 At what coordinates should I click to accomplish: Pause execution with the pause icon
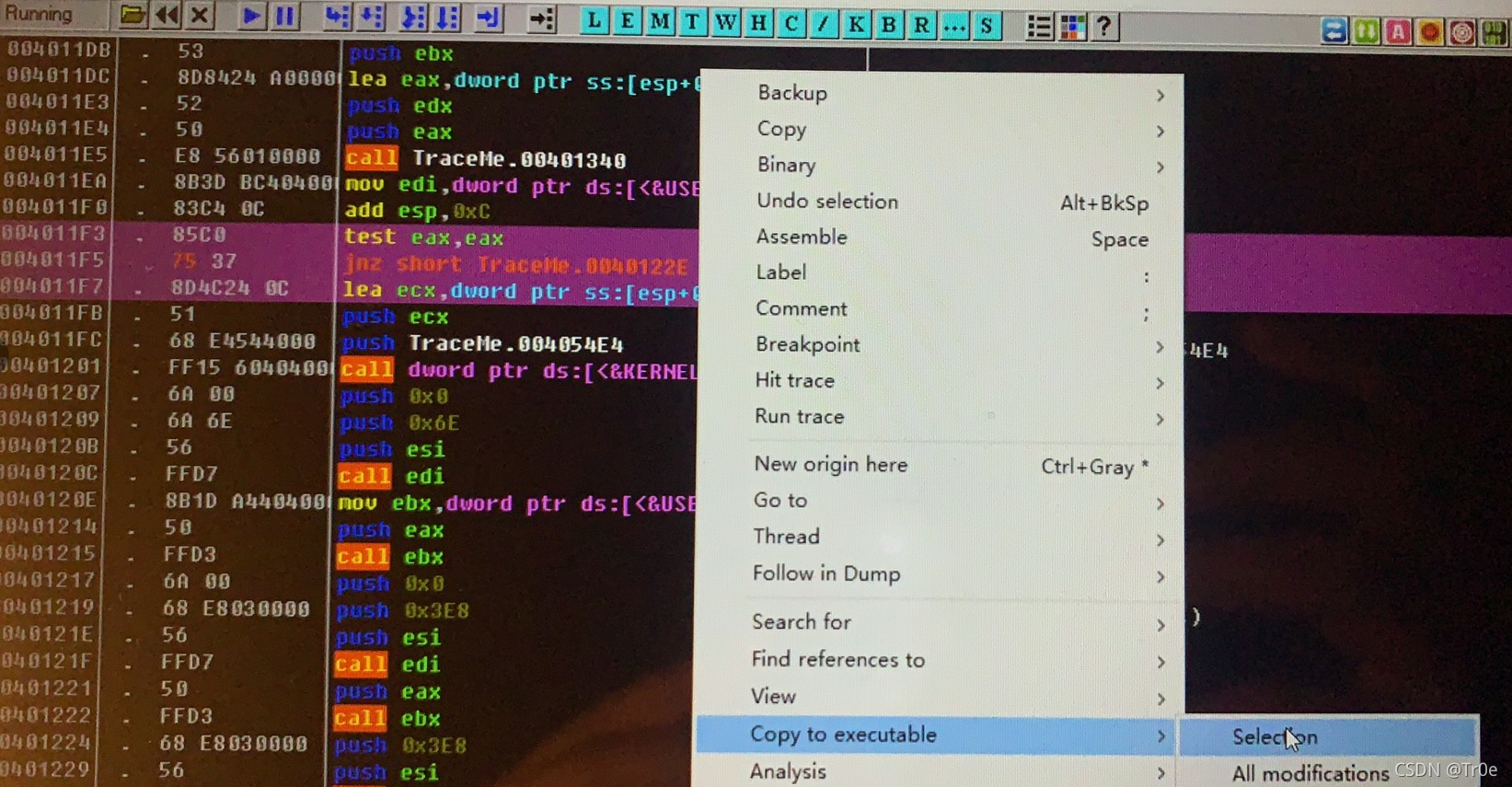coord(284,16)
